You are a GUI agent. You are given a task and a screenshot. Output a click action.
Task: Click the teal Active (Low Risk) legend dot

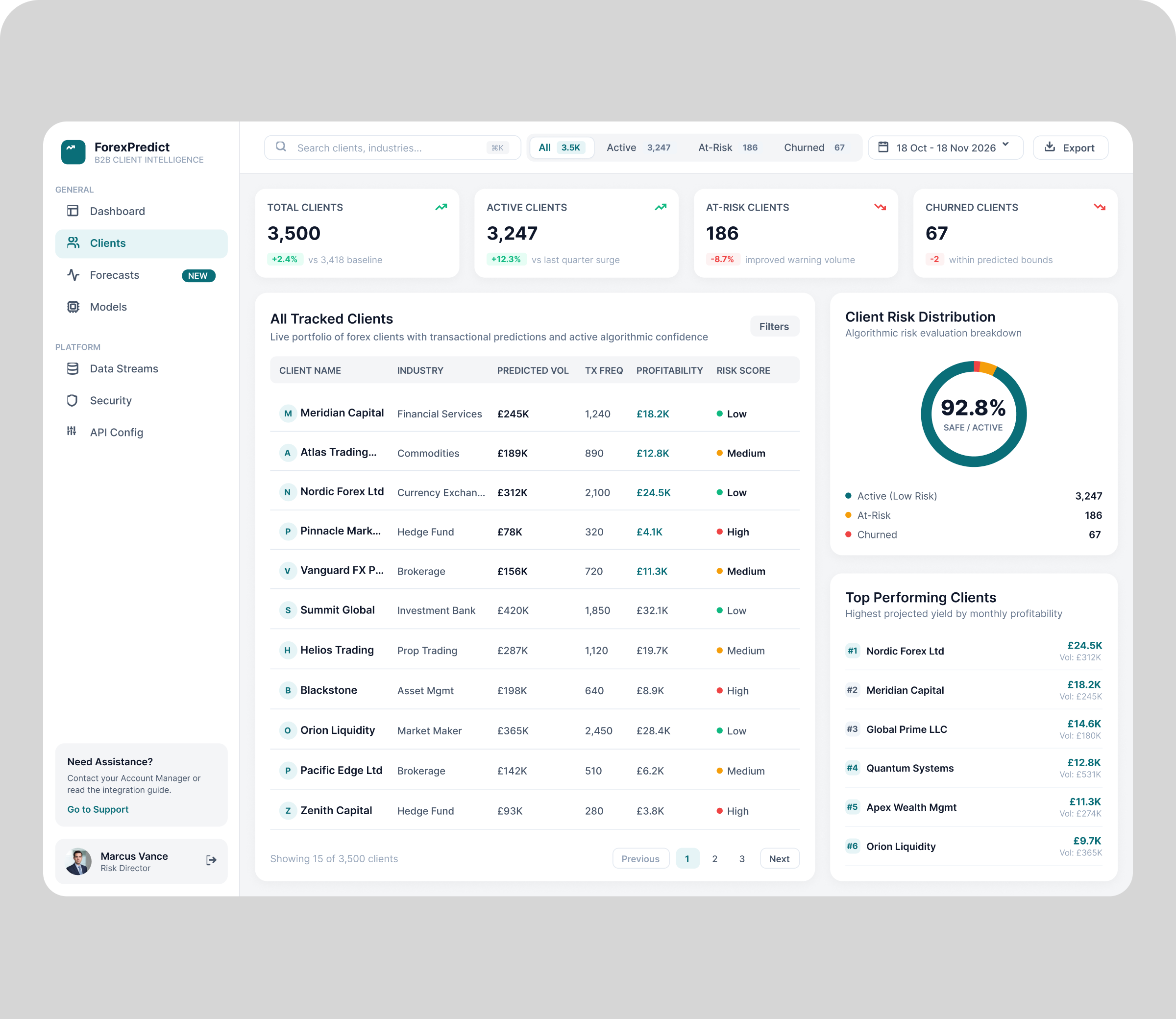[x=849, y=496]
